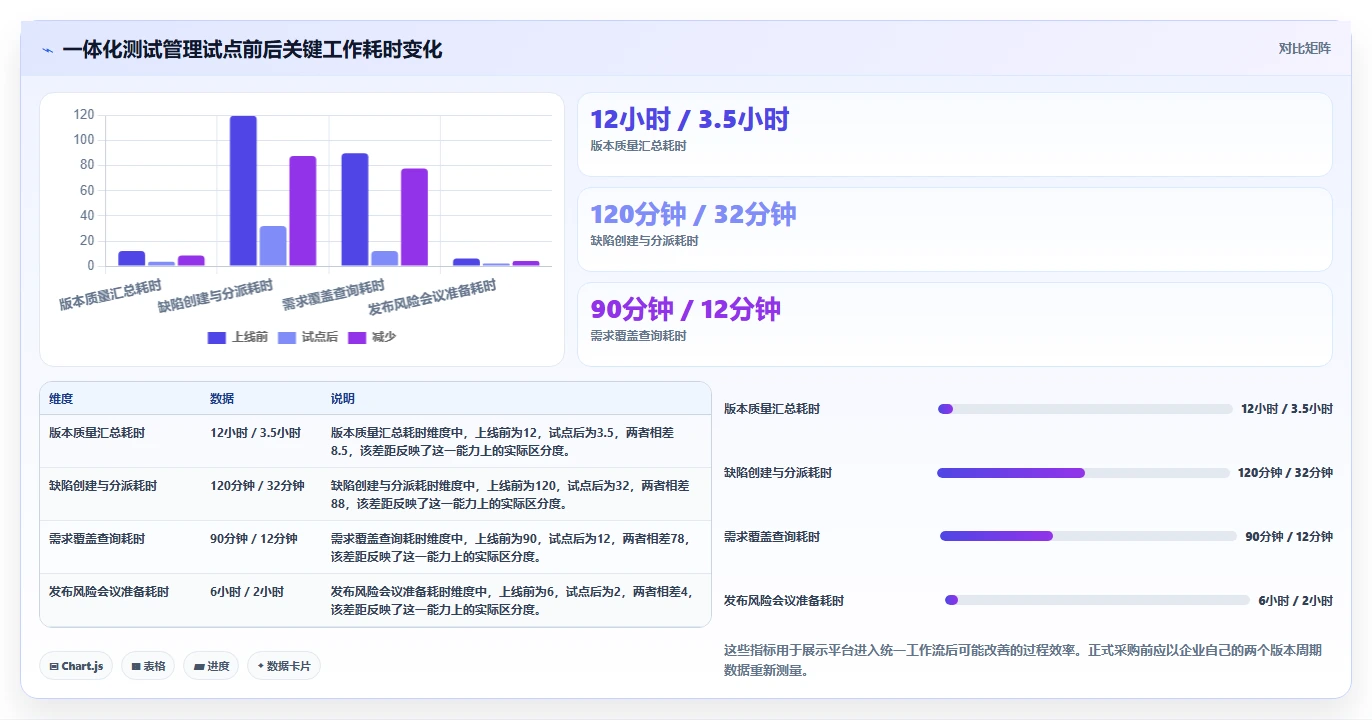
Task: Toggle the 上线前 legend item in chart
Action: point(238,337)
